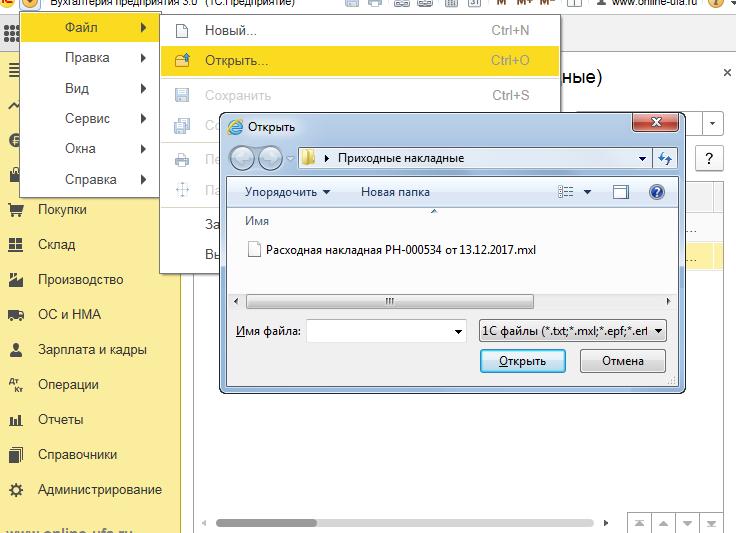Open the Вид menu
The image size is (736, 533).
(90, 88)
